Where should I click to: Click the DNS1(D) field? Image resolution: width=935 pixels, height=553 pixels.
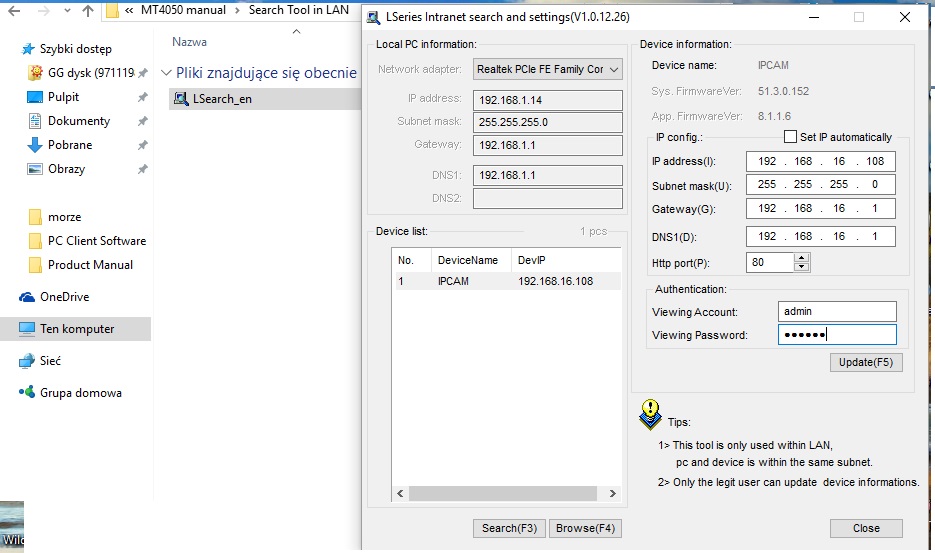[x=821, y=236]
